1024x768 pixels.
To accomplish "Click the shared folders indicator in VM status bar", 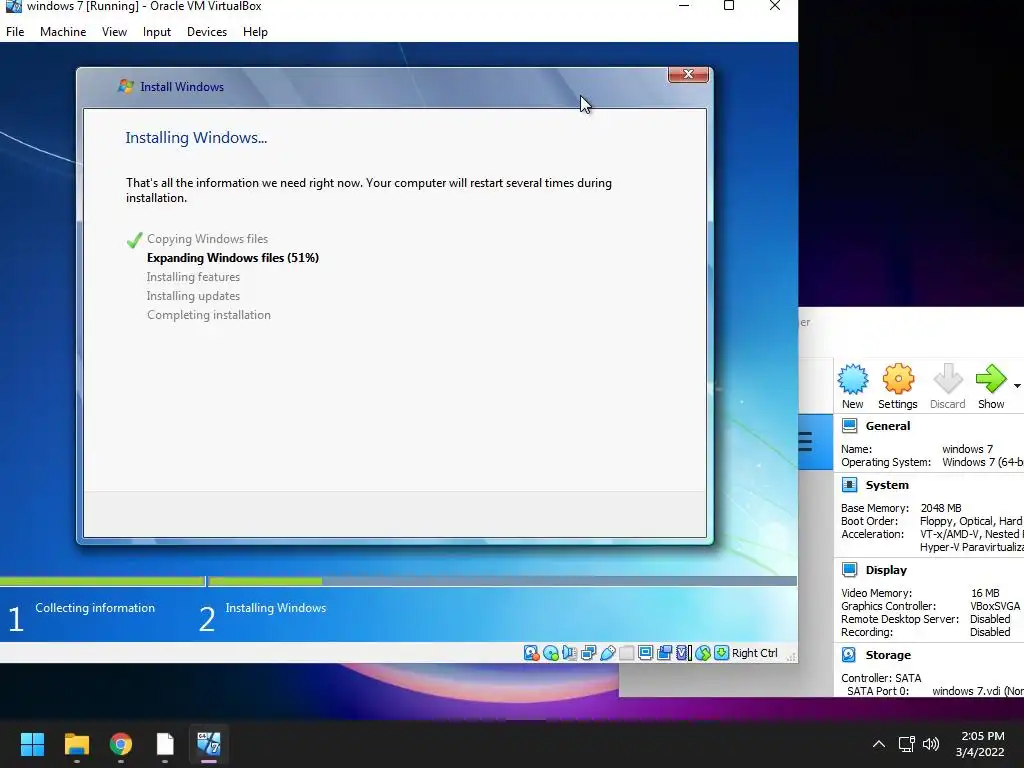I will [626, 653].
